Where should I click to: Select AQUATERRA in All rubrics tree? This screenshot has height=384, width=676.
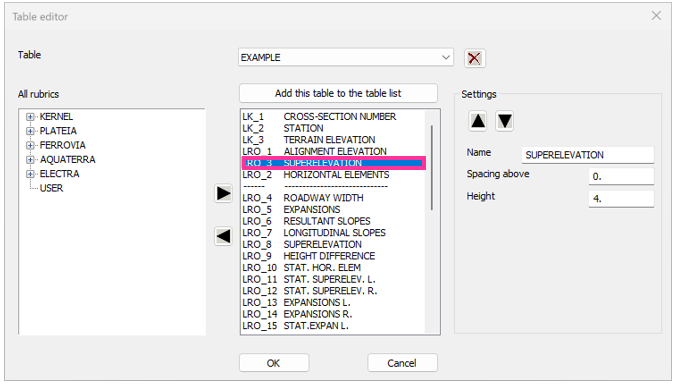click(x=67, y=159)
